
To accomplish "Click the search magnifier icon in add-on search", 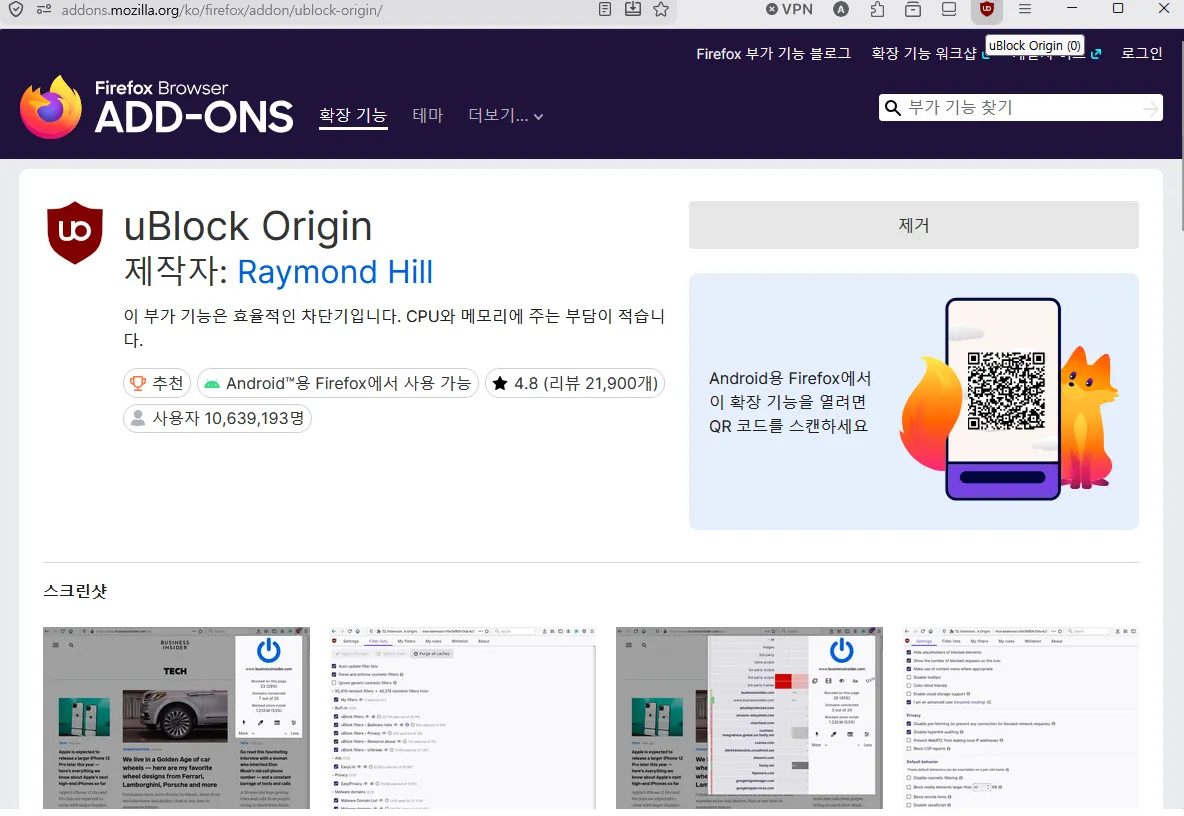I will (x=893, y=108).
